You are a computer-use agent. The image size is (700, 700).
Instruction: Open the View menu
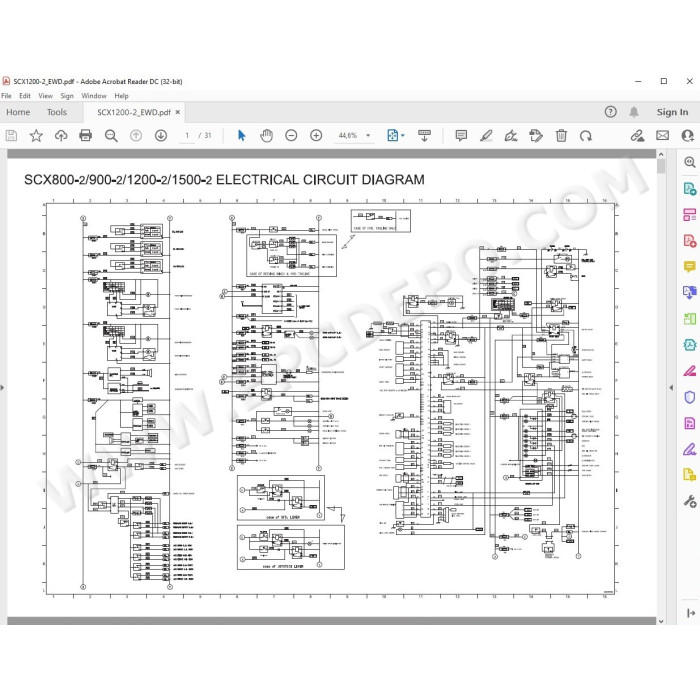click(46, 96)
